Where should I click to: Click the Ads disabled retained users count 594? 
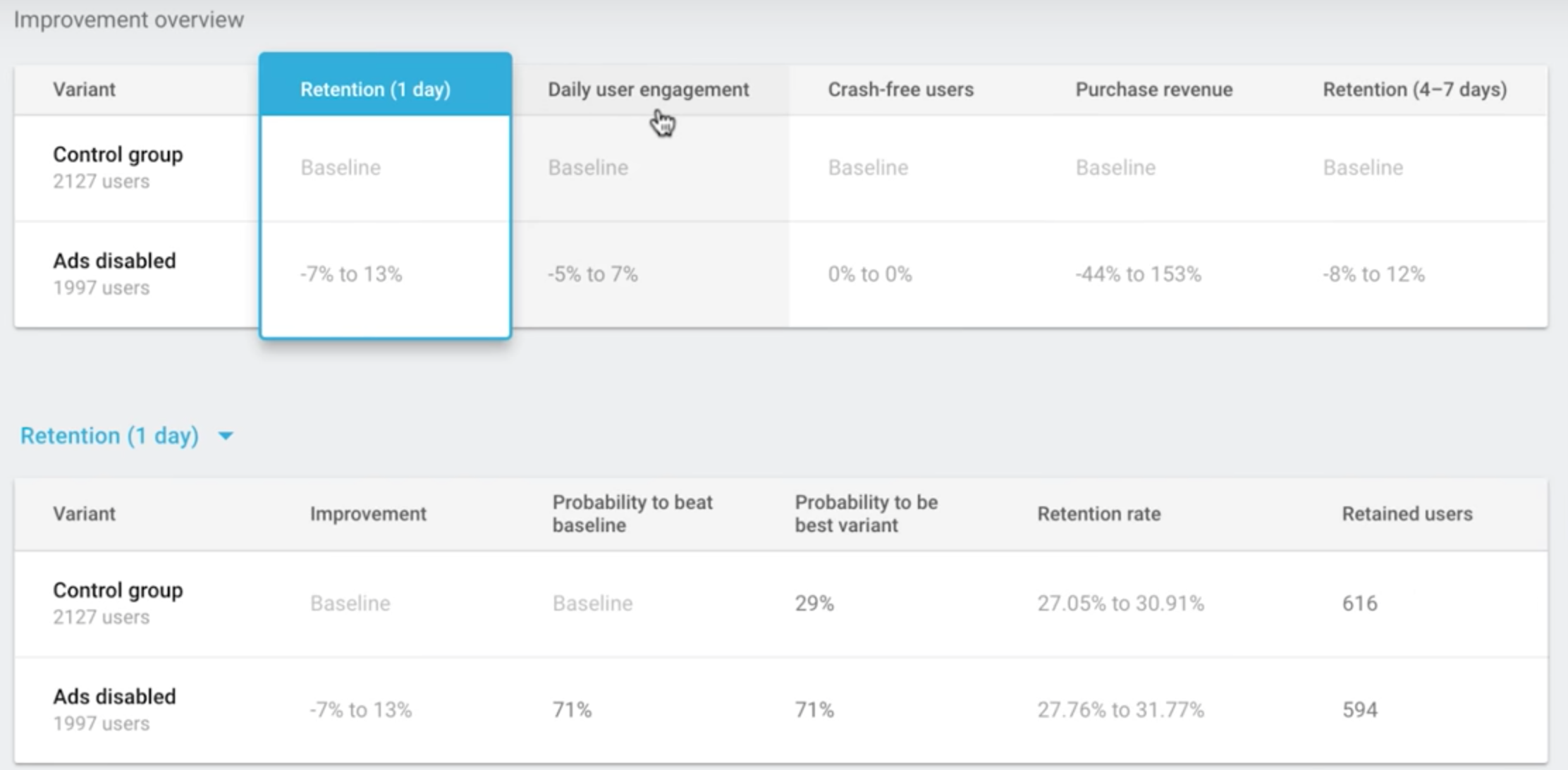[1359, 709]
